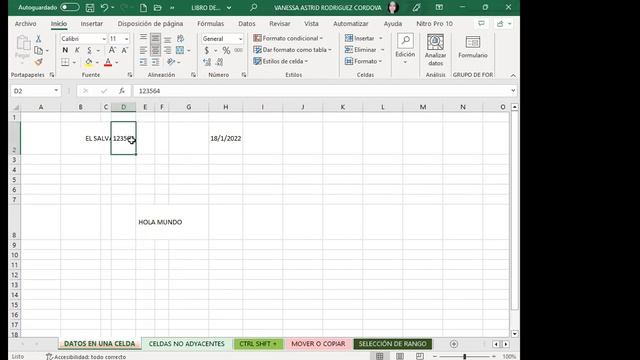Click the search magnifier in title bar
This screenshot has width=640, height=360.
[253, 7]
